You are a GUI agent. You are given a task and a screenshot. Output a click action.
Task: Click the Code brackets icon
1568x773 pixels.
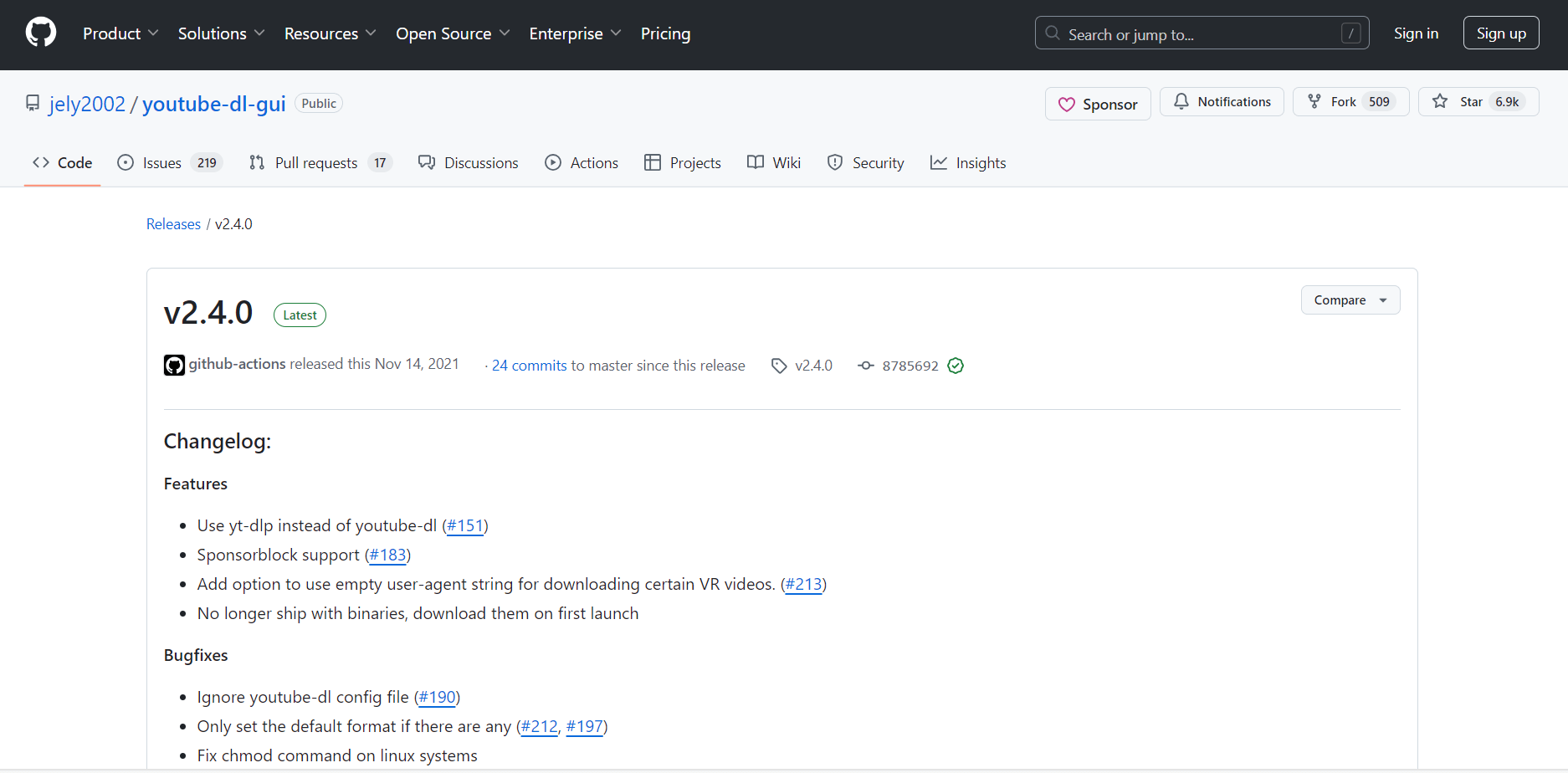(41, 162)
